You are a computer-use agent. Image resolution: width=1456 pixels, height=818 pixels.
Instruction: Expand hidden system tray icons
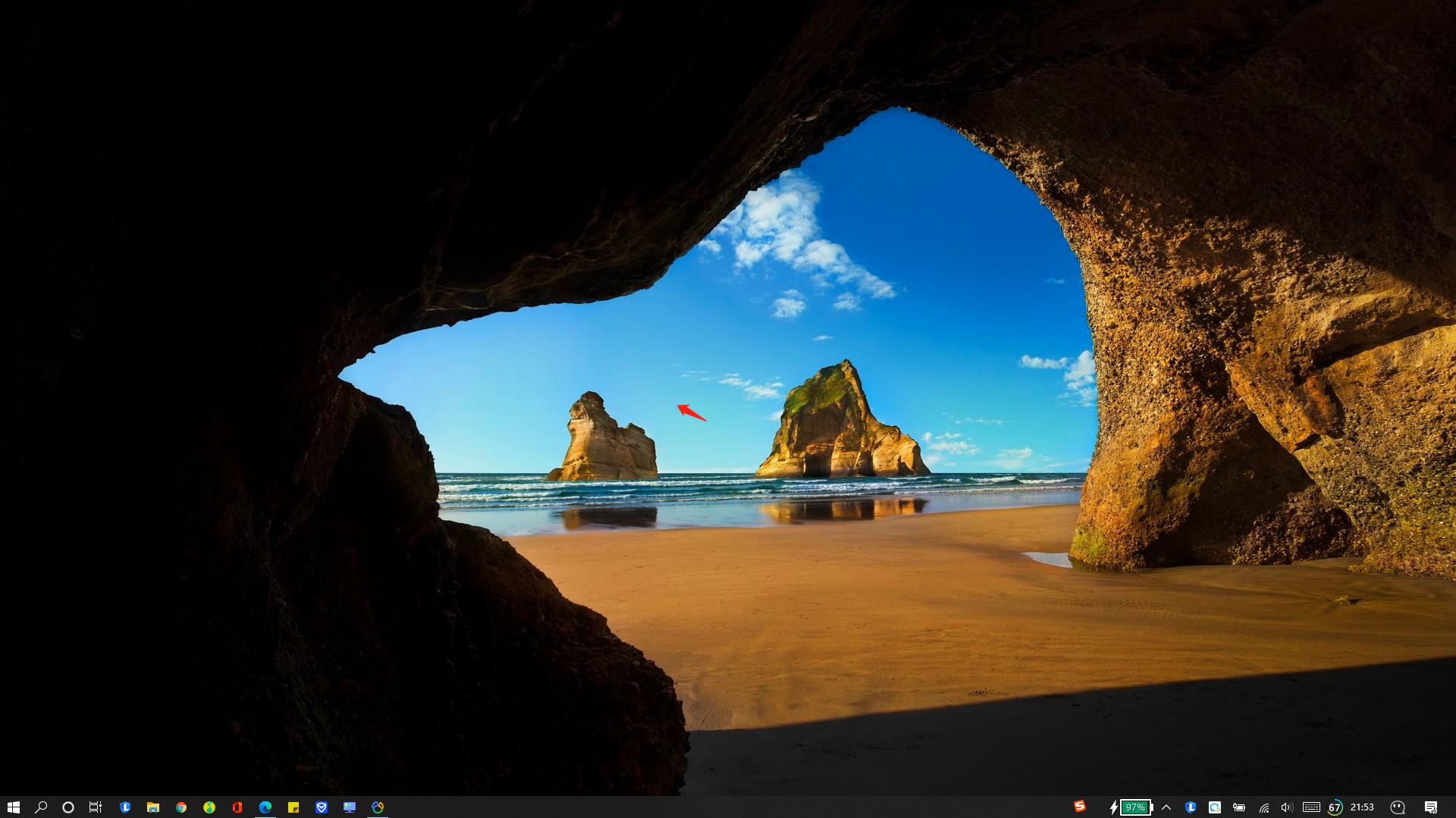tap(1166, 807)
